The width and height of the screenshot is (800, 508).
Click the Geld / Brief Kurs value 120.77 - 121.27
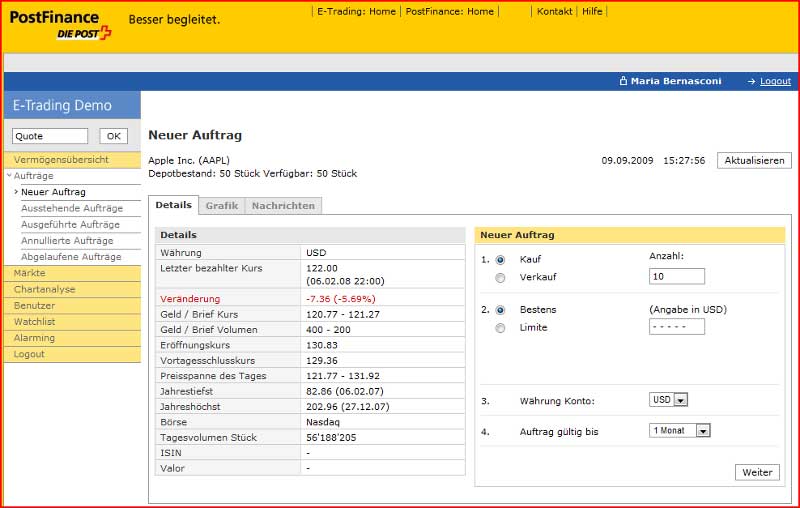pos(343,314)
